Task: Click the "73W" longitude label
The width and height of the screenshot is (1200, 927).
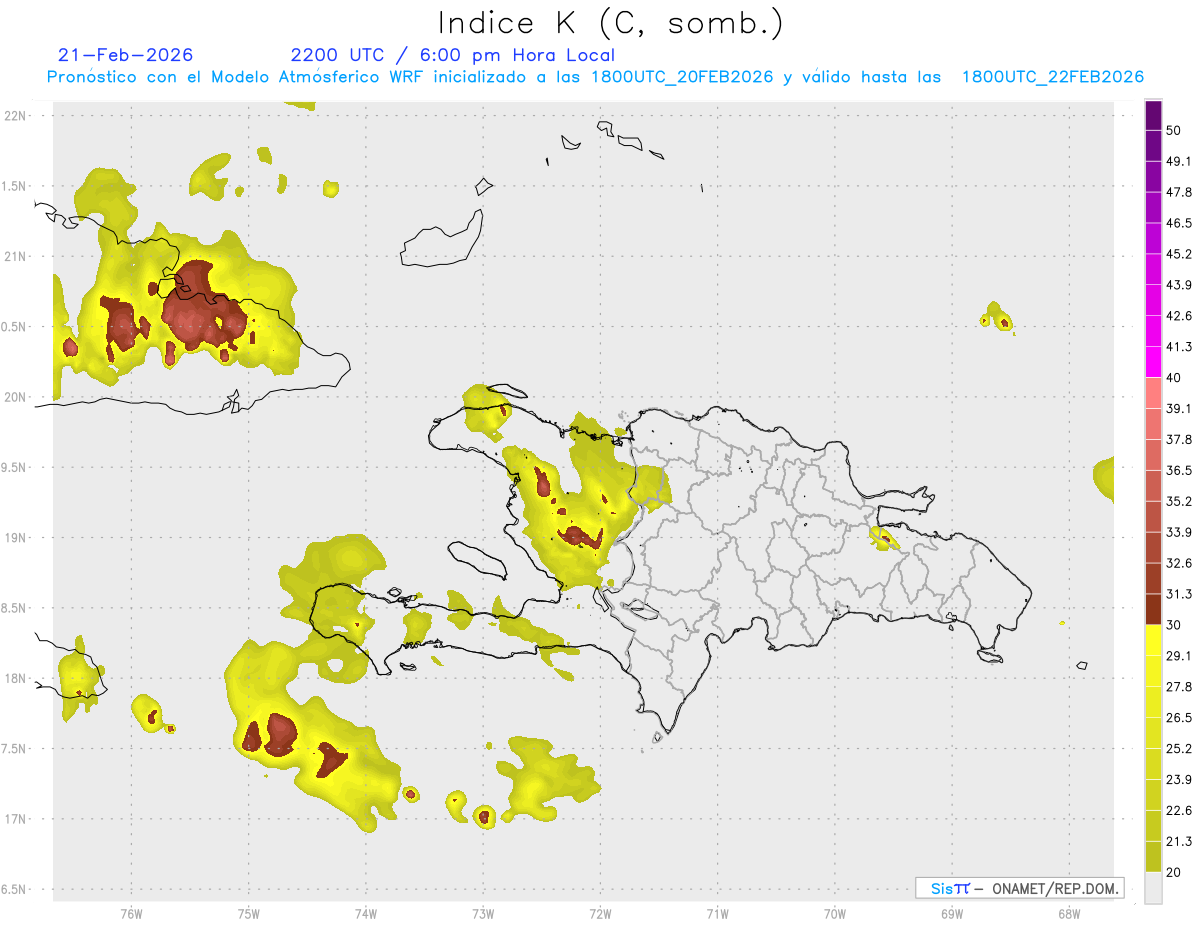Action: (483, 914)
